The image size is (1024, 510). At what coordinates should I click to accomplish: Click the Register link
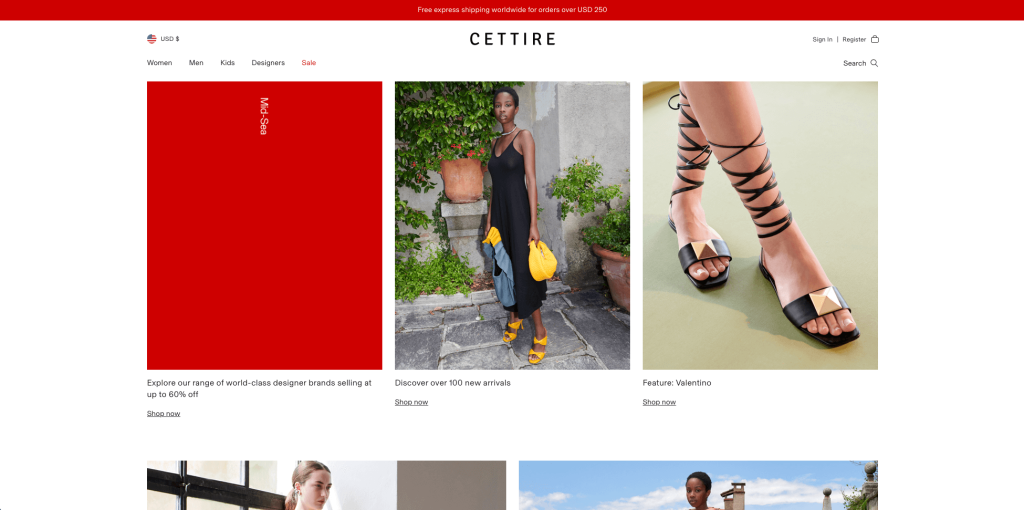coord(854,40)
